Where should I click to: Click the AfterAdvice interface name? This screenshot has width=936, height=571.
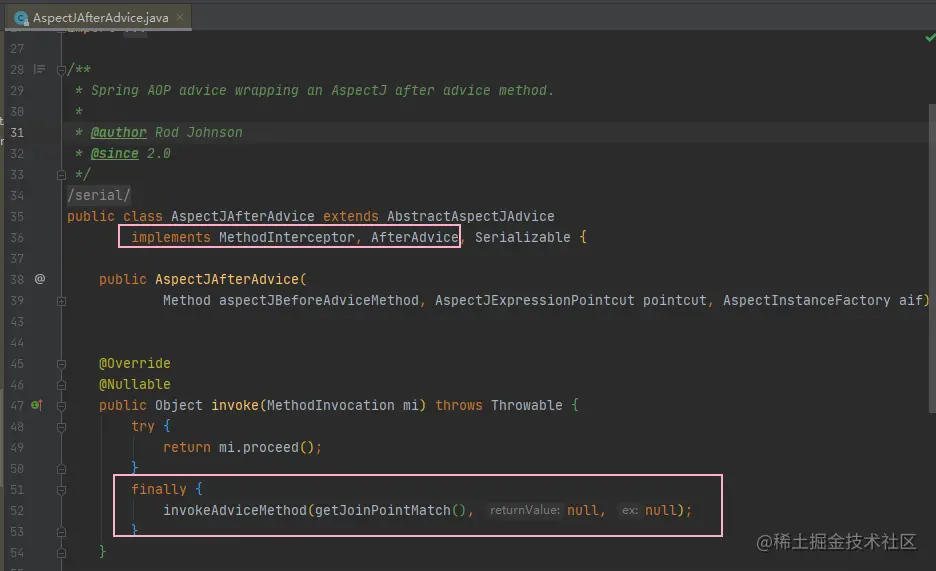click(x=414, y=237)
